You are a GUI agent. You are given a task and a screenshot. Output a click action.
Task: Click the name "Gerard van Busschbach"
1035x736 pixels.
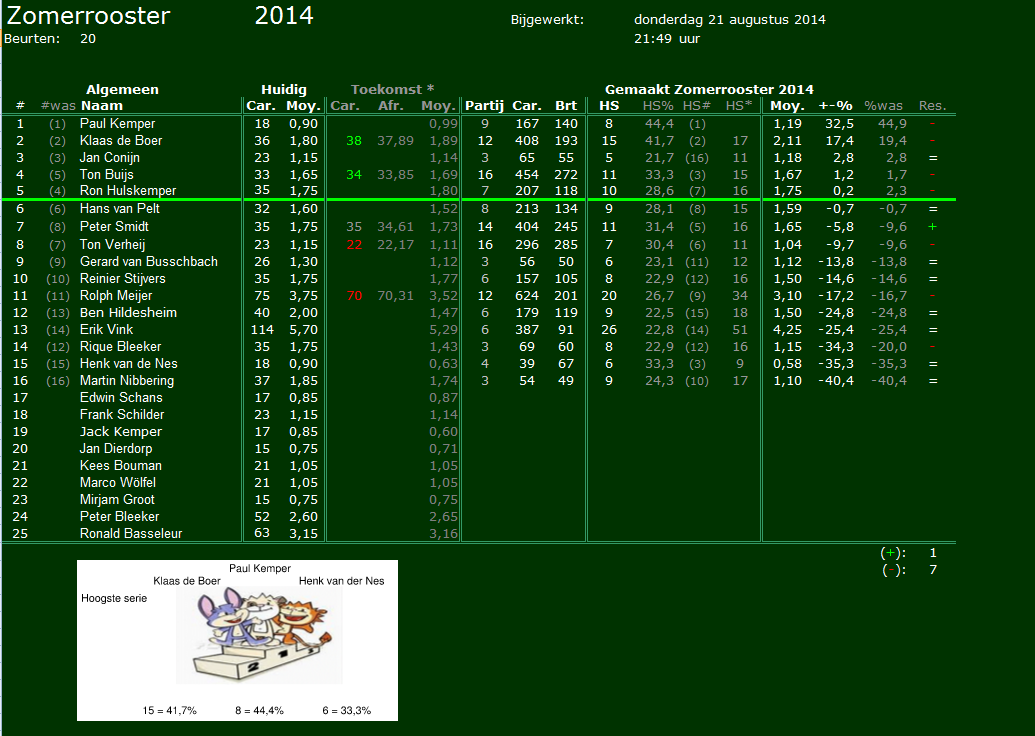[149, 261]
